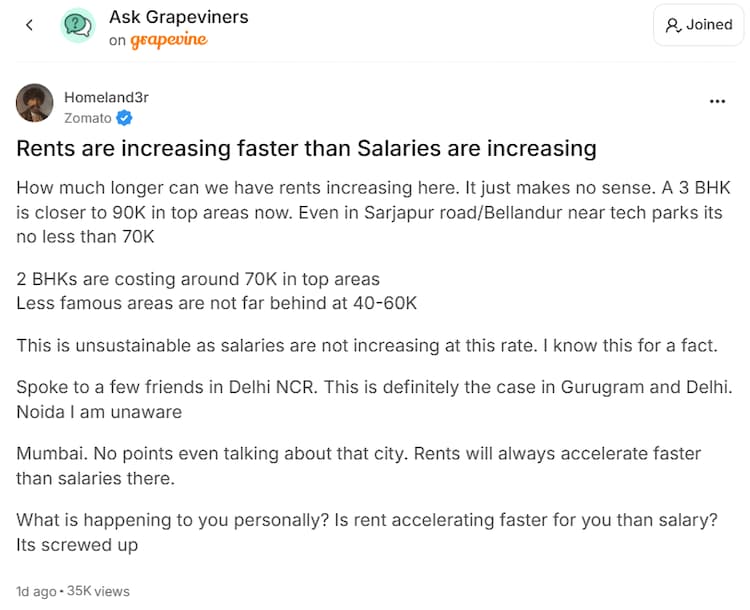The image size is (750, 610).
Task: Go back using the left chevron
Action: 29,25
